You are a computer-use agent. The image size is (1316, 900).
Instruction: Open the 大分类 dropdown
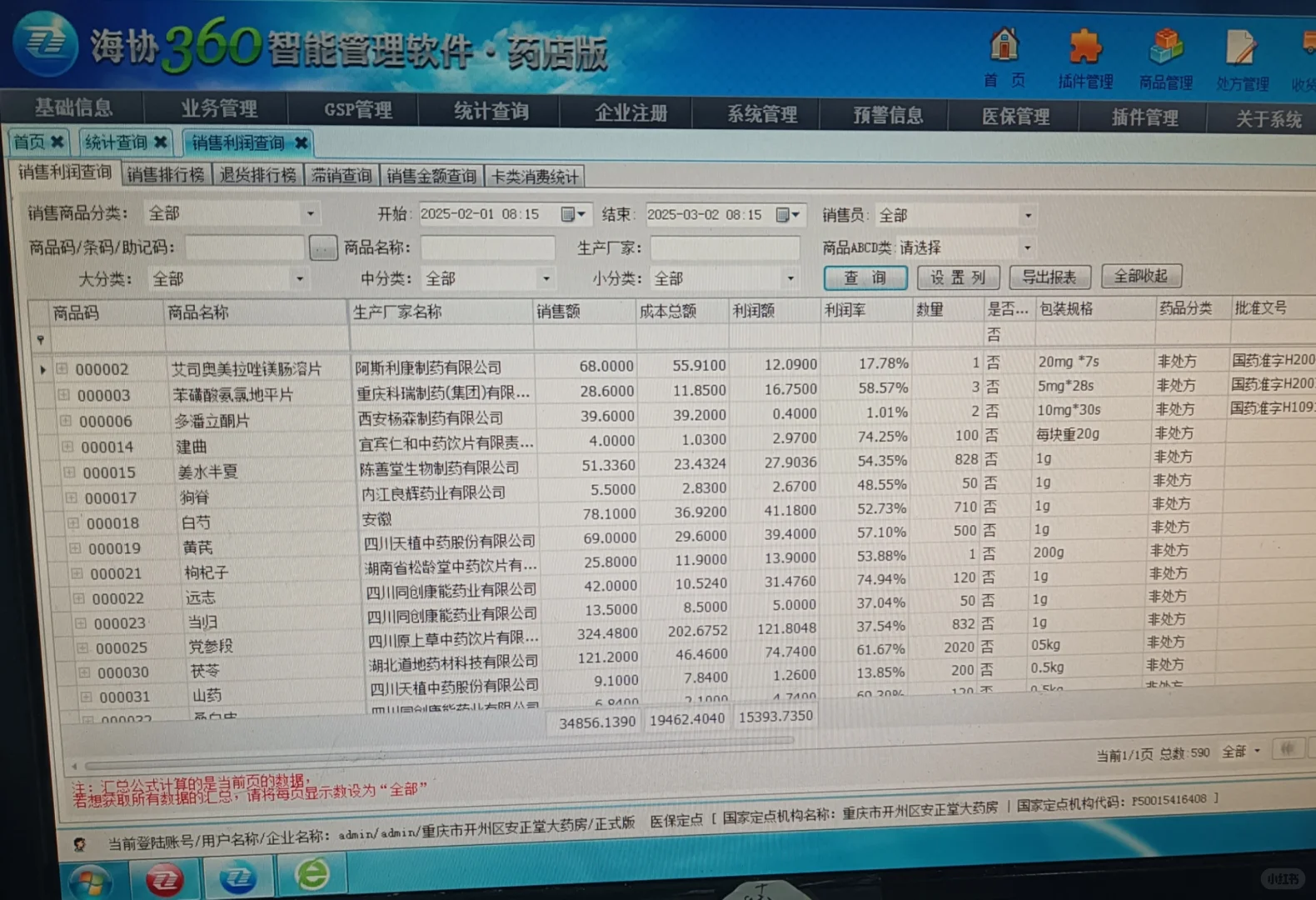pyautogui.click(x=300, y=279)
